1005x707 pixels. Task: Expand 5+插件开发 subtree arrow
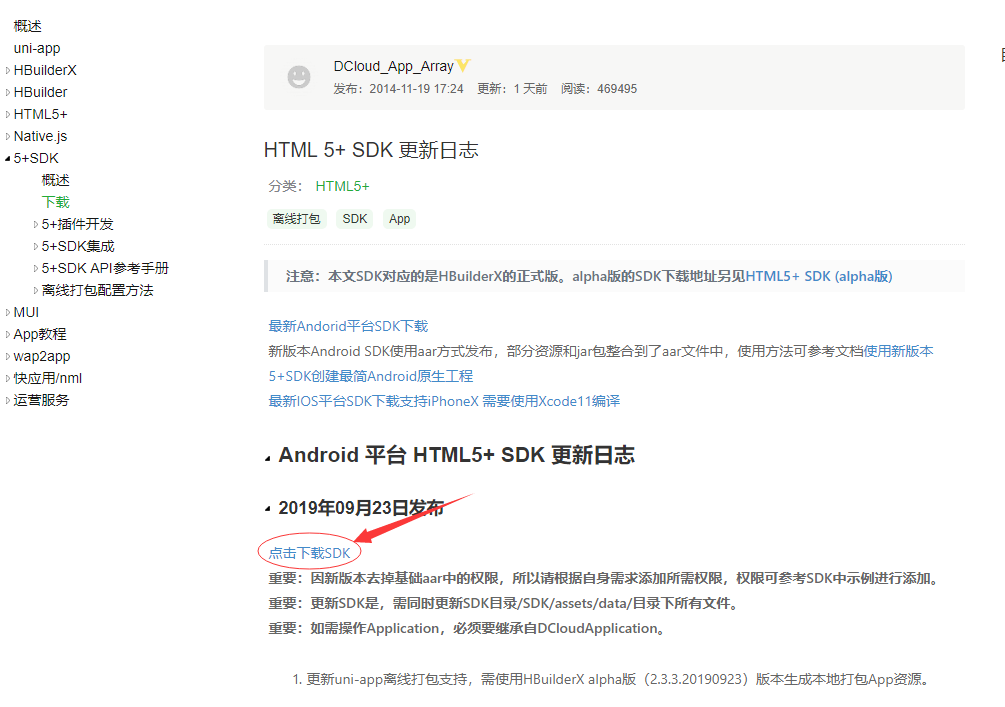[x=36, y=224]
